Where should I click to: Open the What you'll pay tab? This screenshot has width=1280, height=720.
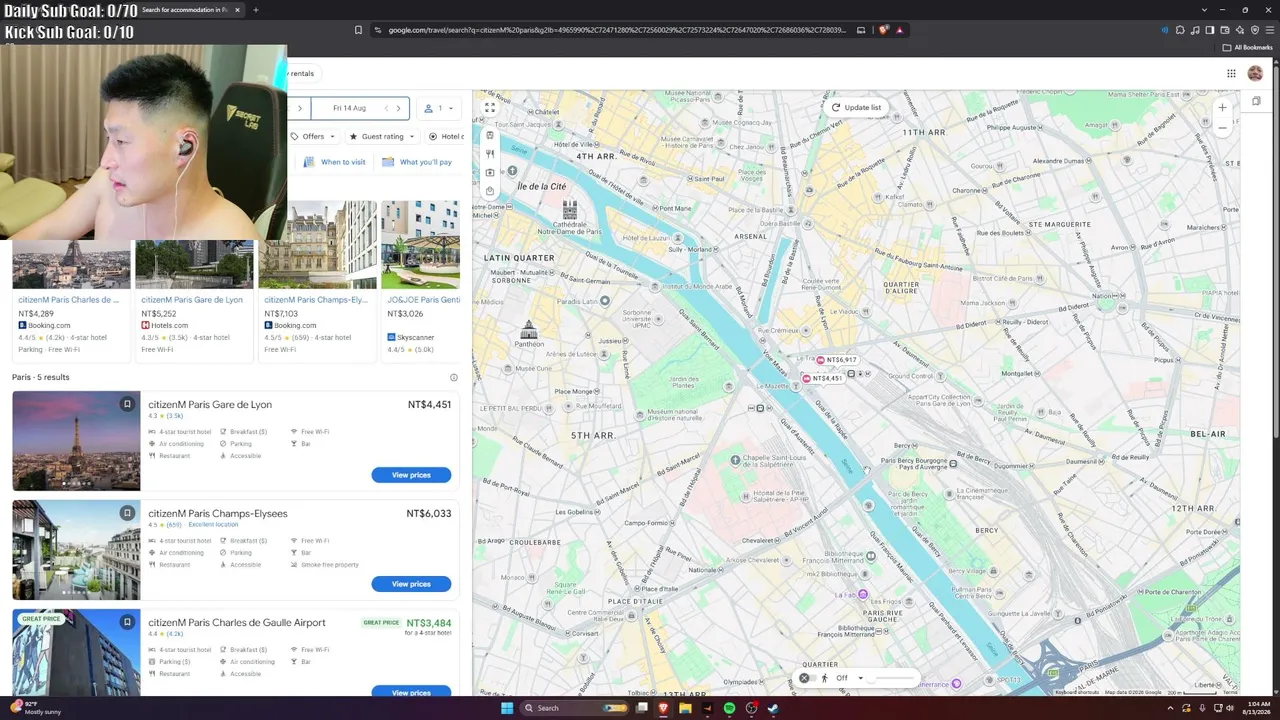(x=417, y=162)
